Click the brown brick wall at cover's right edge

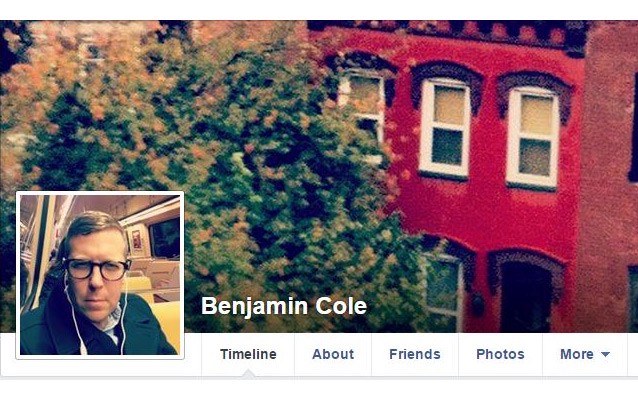608,175
